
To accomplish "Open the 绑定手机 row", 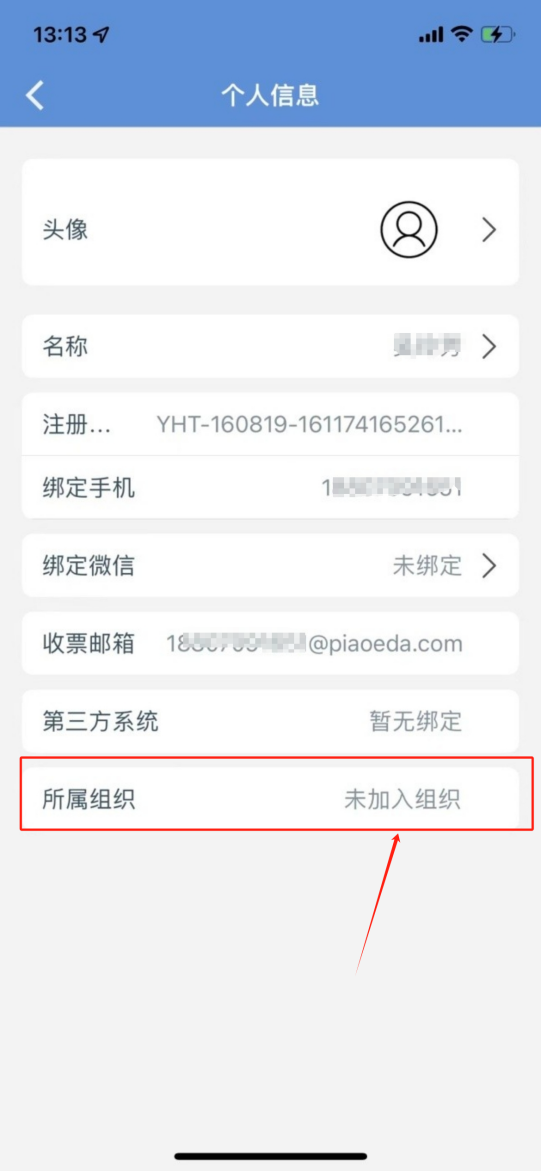I will pos(270,487).
